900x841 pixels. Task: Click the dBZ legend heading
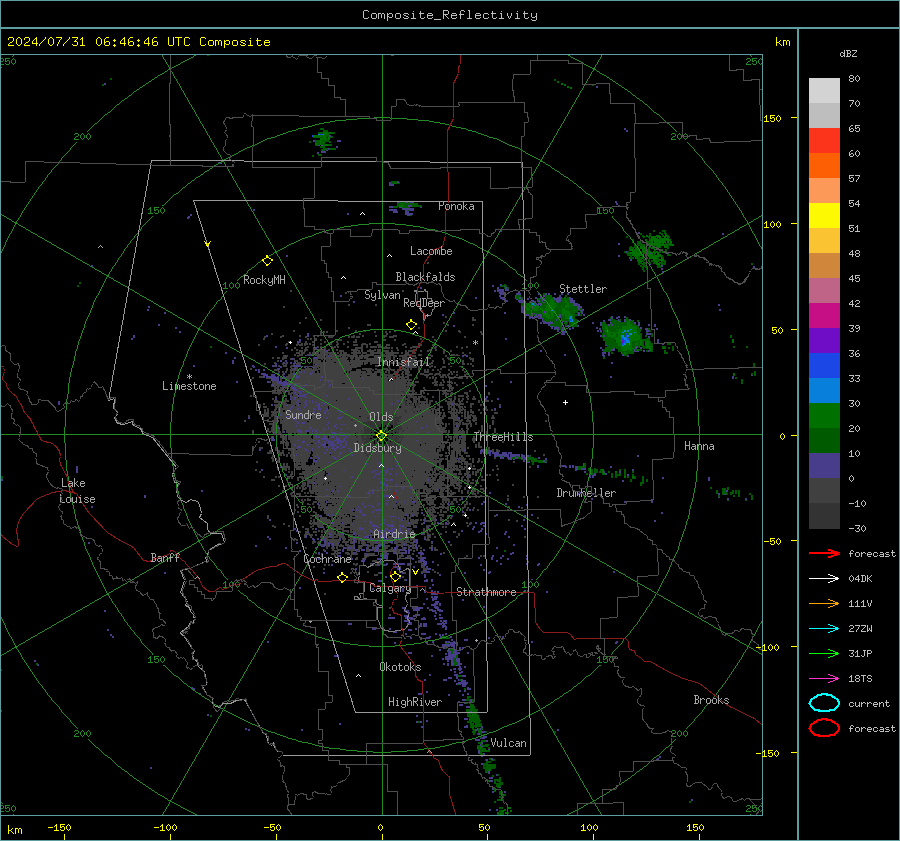coord(848,53)
